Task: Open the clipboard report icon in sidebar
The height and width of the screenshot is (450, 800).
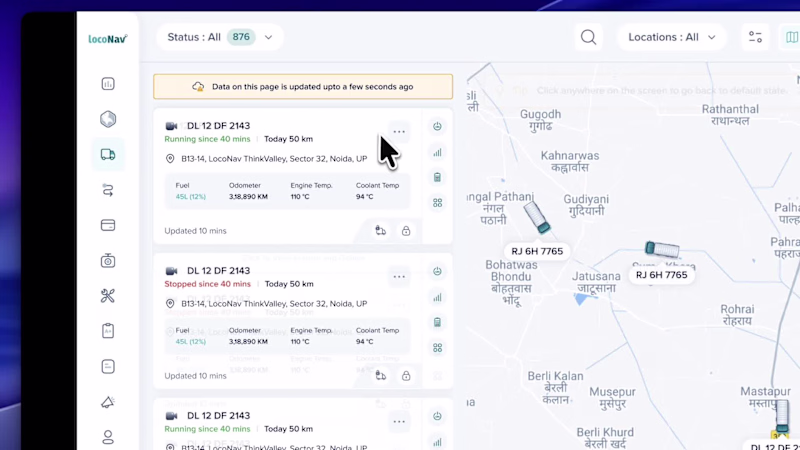Action: [108, 331]
